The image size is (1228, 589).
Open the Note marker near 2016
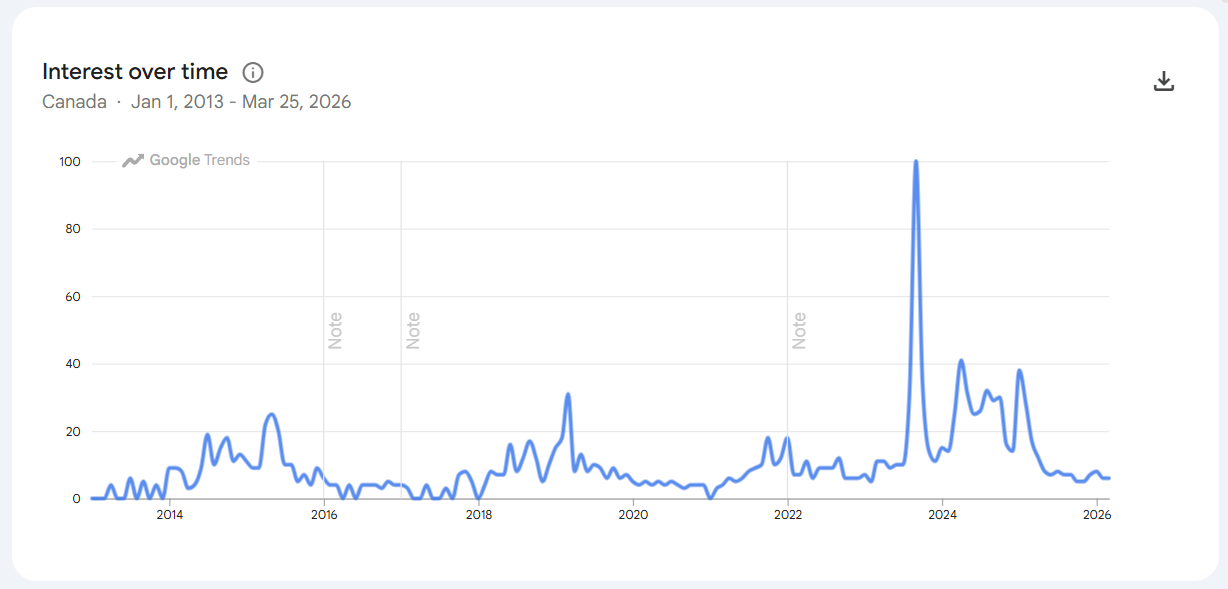click(336, 330)
